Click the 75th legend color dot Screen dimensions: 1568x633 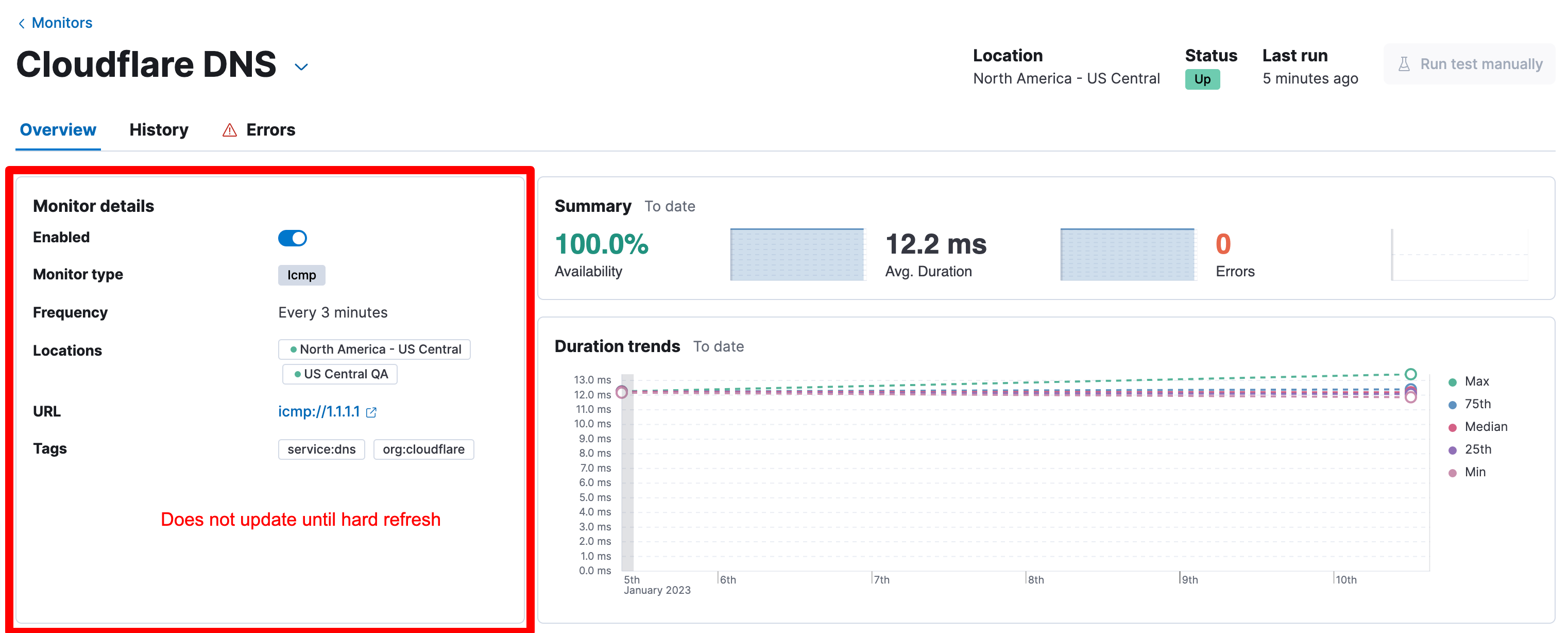(1452, 405)
